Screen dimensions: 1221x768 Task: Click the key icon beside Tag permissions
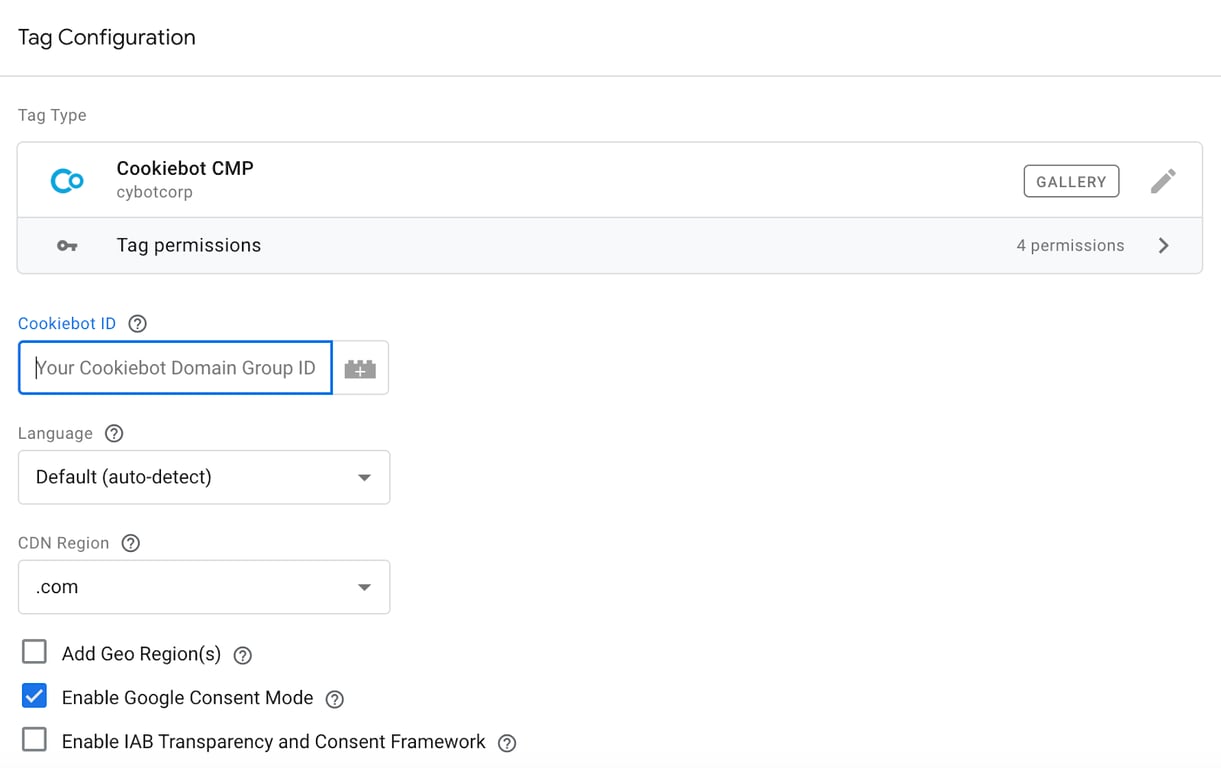pyautogui.click(x=67, y=246)
